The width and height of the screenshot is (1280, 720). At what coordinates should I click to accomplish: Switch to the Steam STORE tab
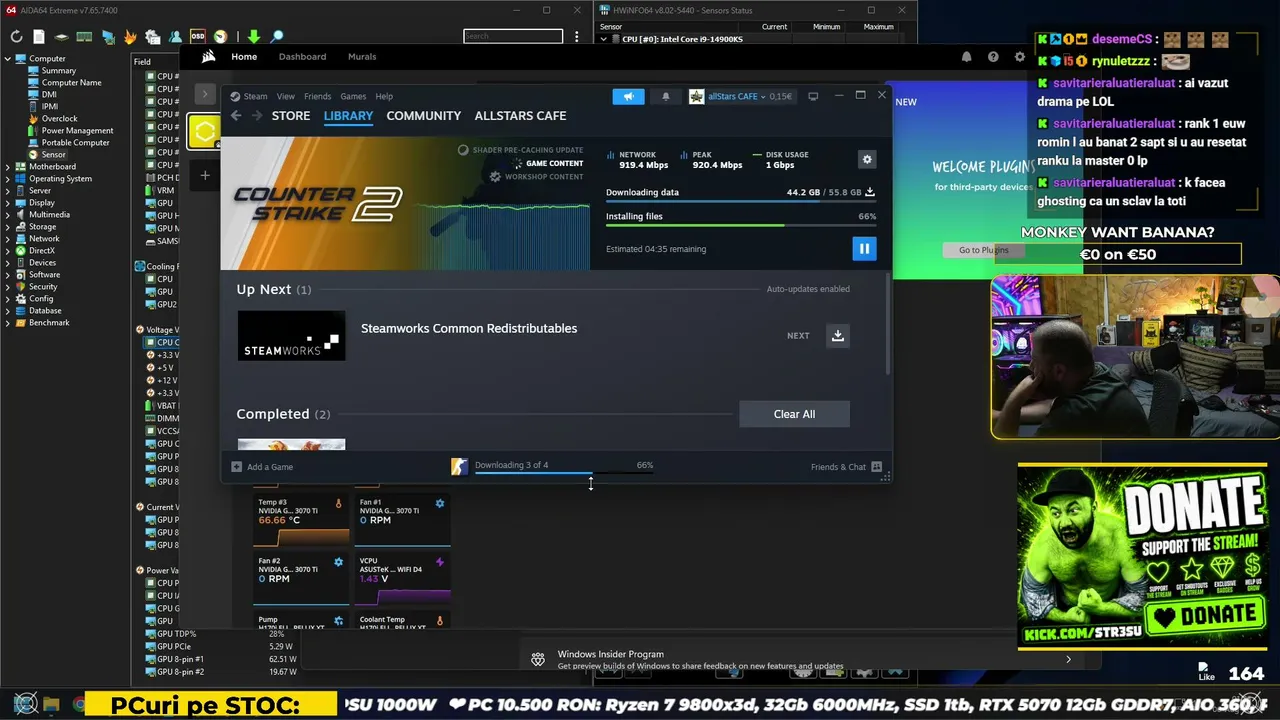pos(291,116)
